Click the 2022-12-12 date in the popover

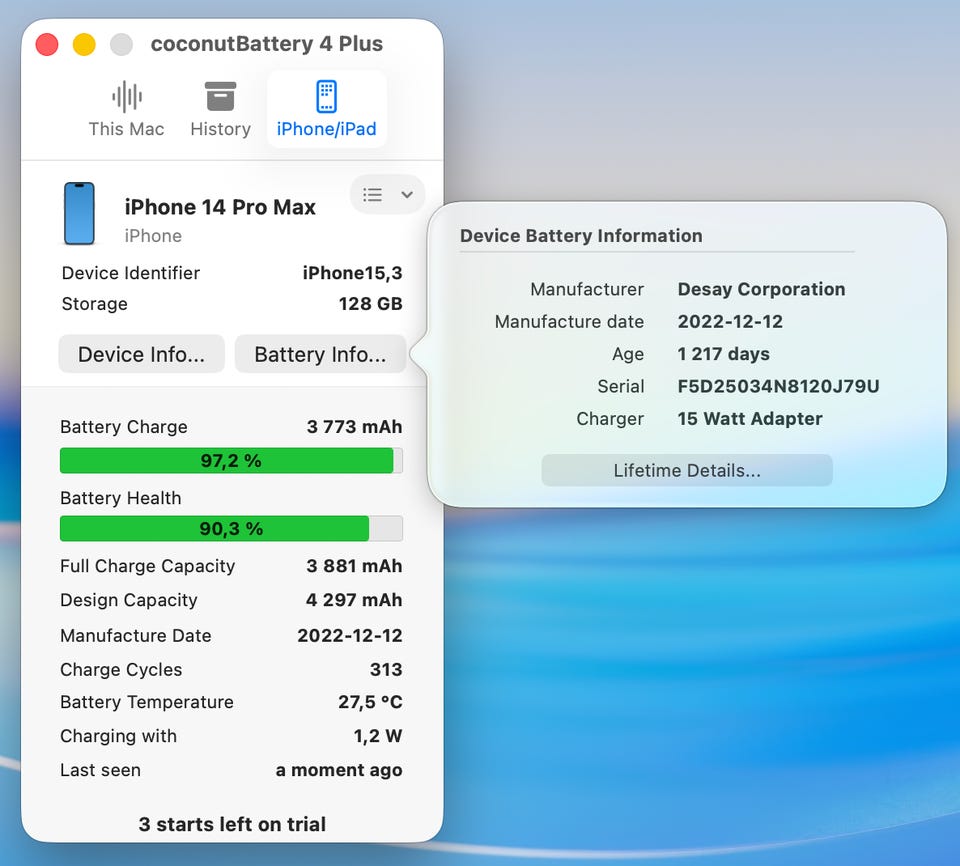click(730, 322)
